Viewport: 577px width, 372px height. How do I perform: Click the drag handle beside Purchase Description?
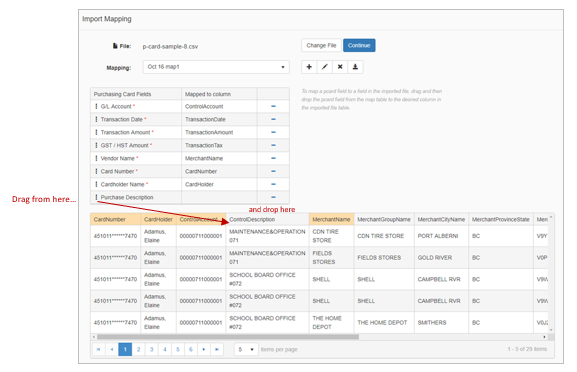(96, 197)
